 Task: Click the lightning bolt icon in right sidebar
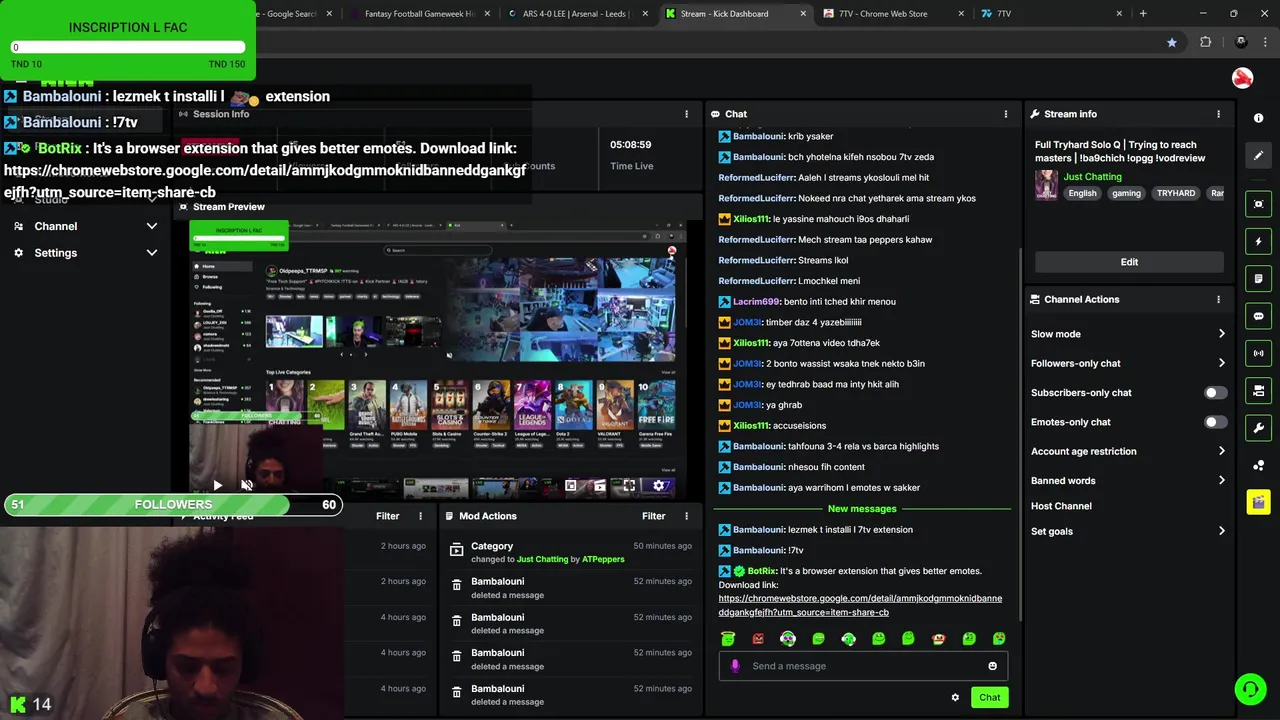1258,241
